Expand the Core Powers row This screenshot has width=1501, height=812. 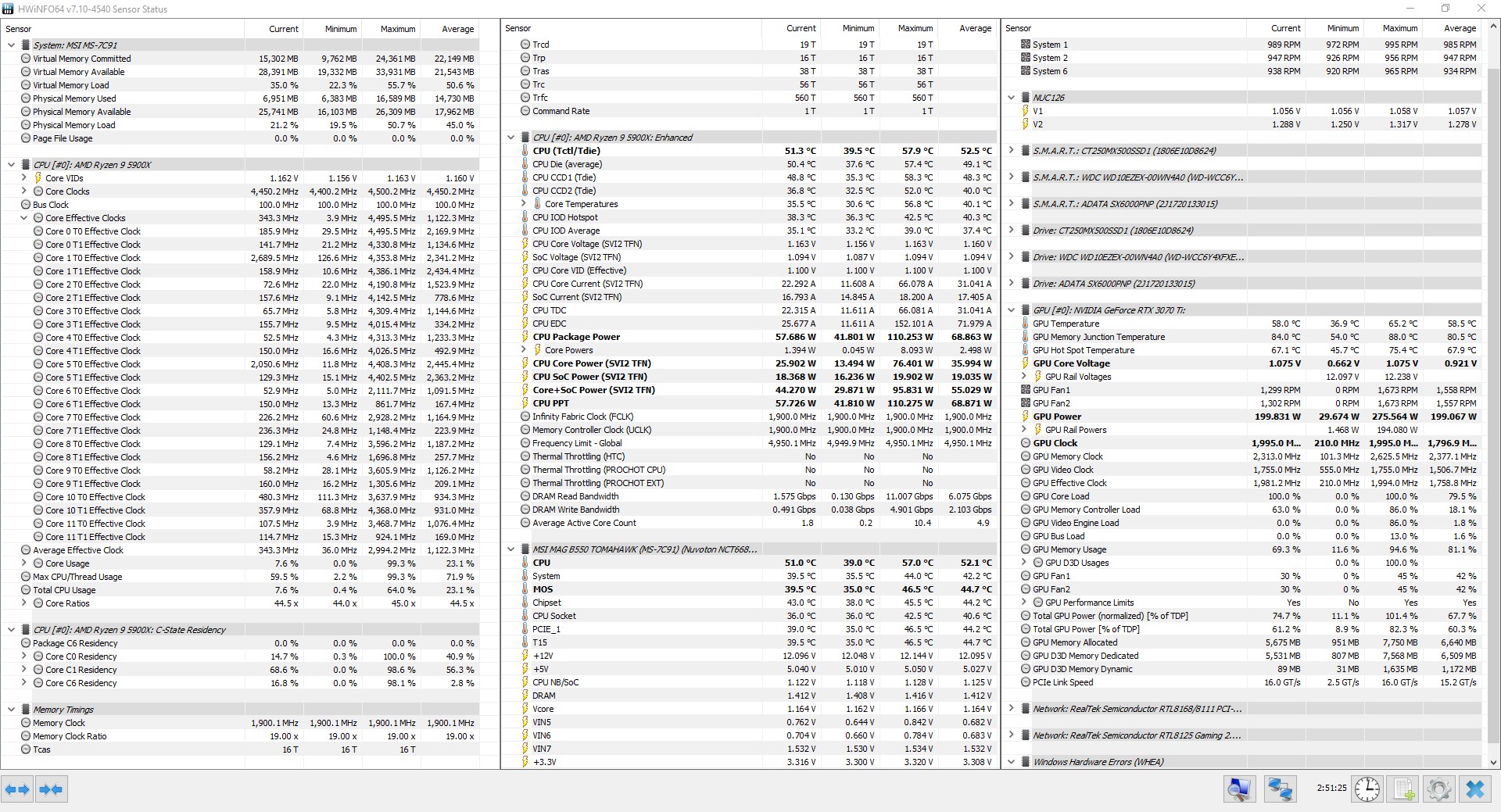pyautogui.click(x=524, y=350)
